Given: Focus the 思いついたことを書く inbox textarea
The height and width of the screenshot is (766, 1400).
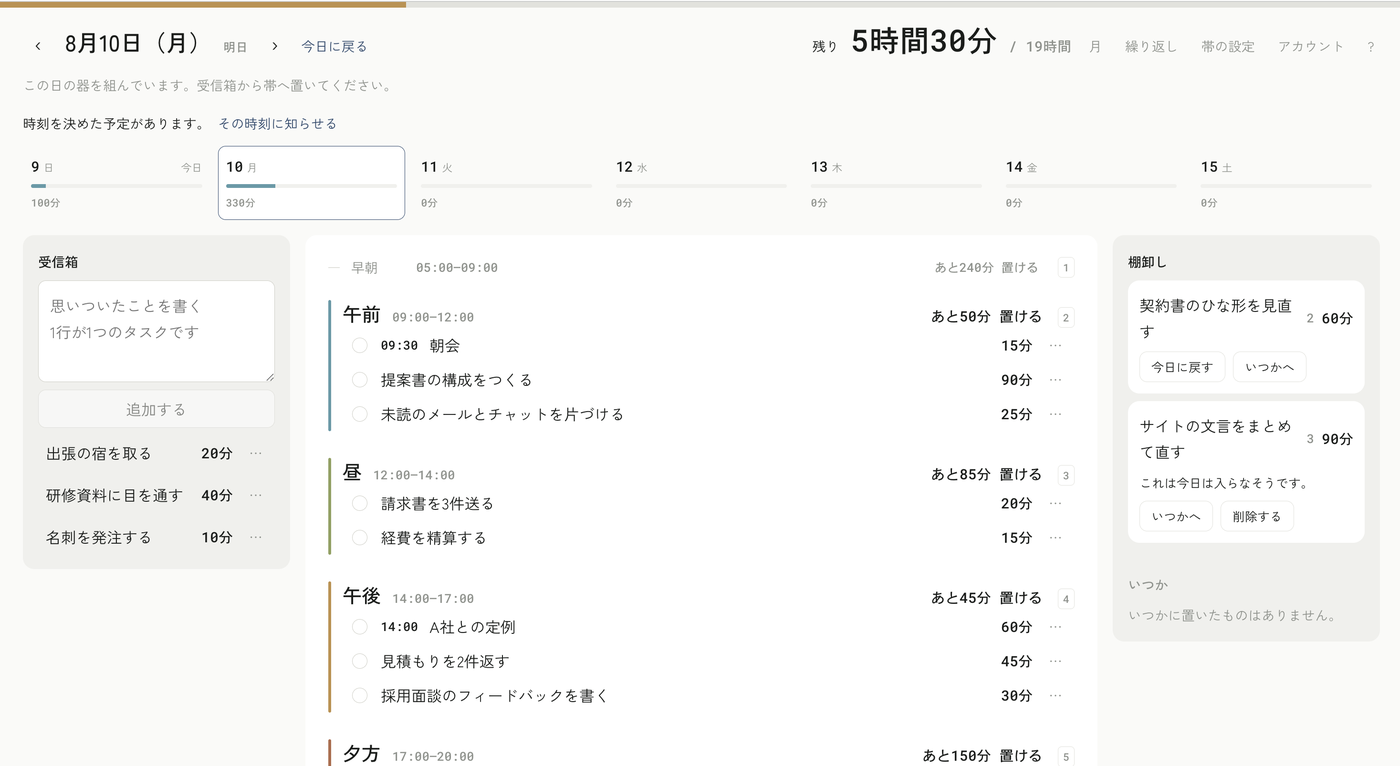Looking at the screenshot, I should pyautogui.click(x=156, y=331).
